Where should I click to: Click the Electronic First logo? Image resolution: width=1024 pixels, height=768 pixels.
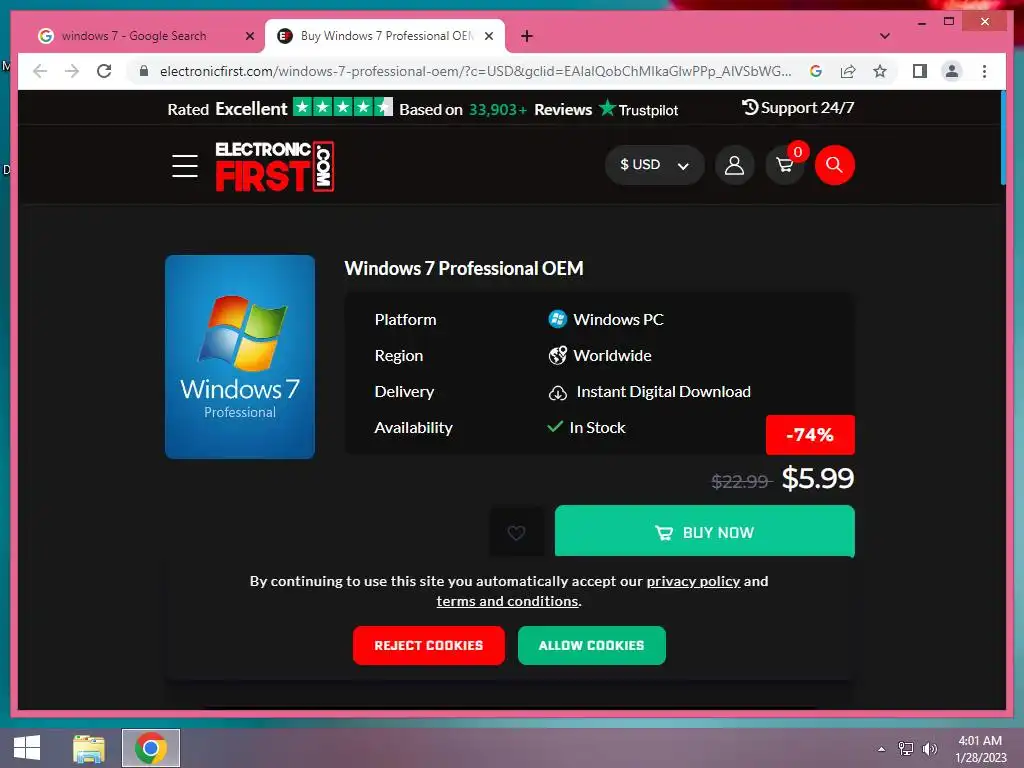click(x=275, y=167)
